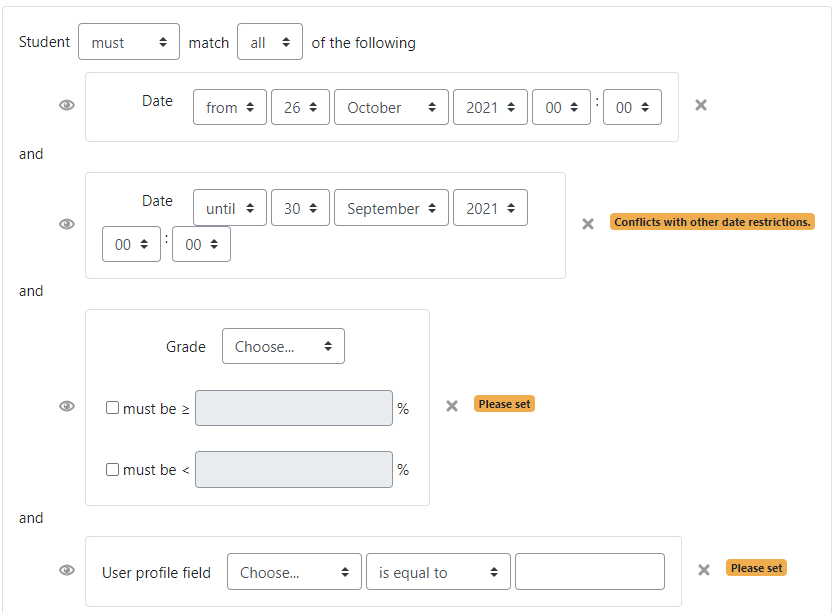This screenshot has height=613, width=836.
Task: Remove the User profile field restriction
Action: click(704, 570)
